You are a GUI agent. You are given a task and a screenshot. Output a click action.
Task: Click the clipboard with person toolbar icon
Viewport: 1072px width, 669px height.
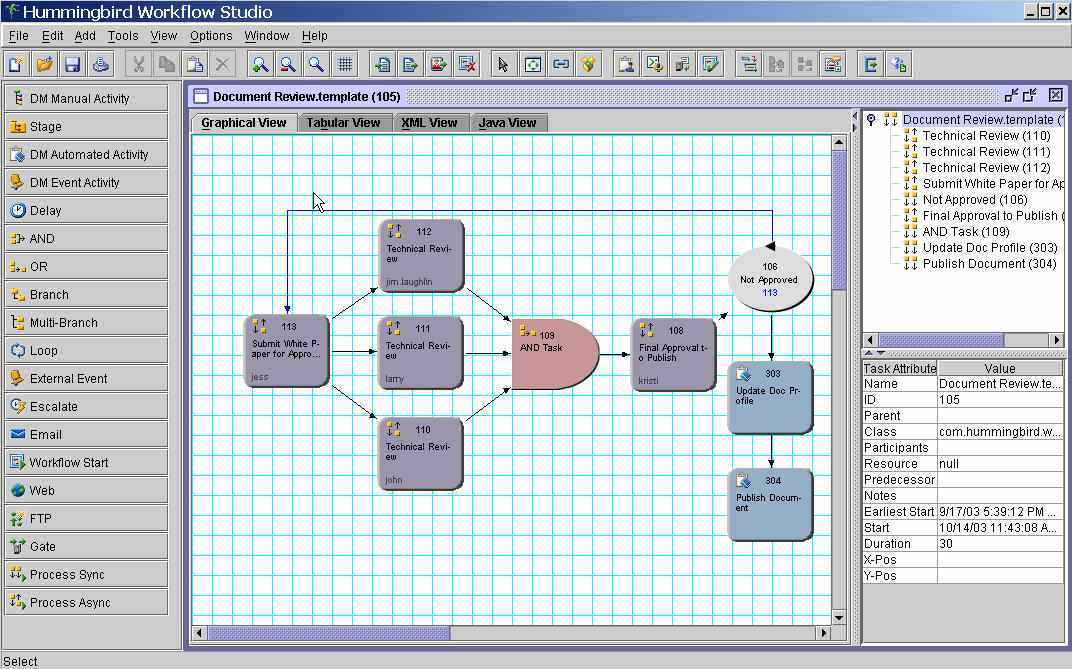(x=626, y=65)
